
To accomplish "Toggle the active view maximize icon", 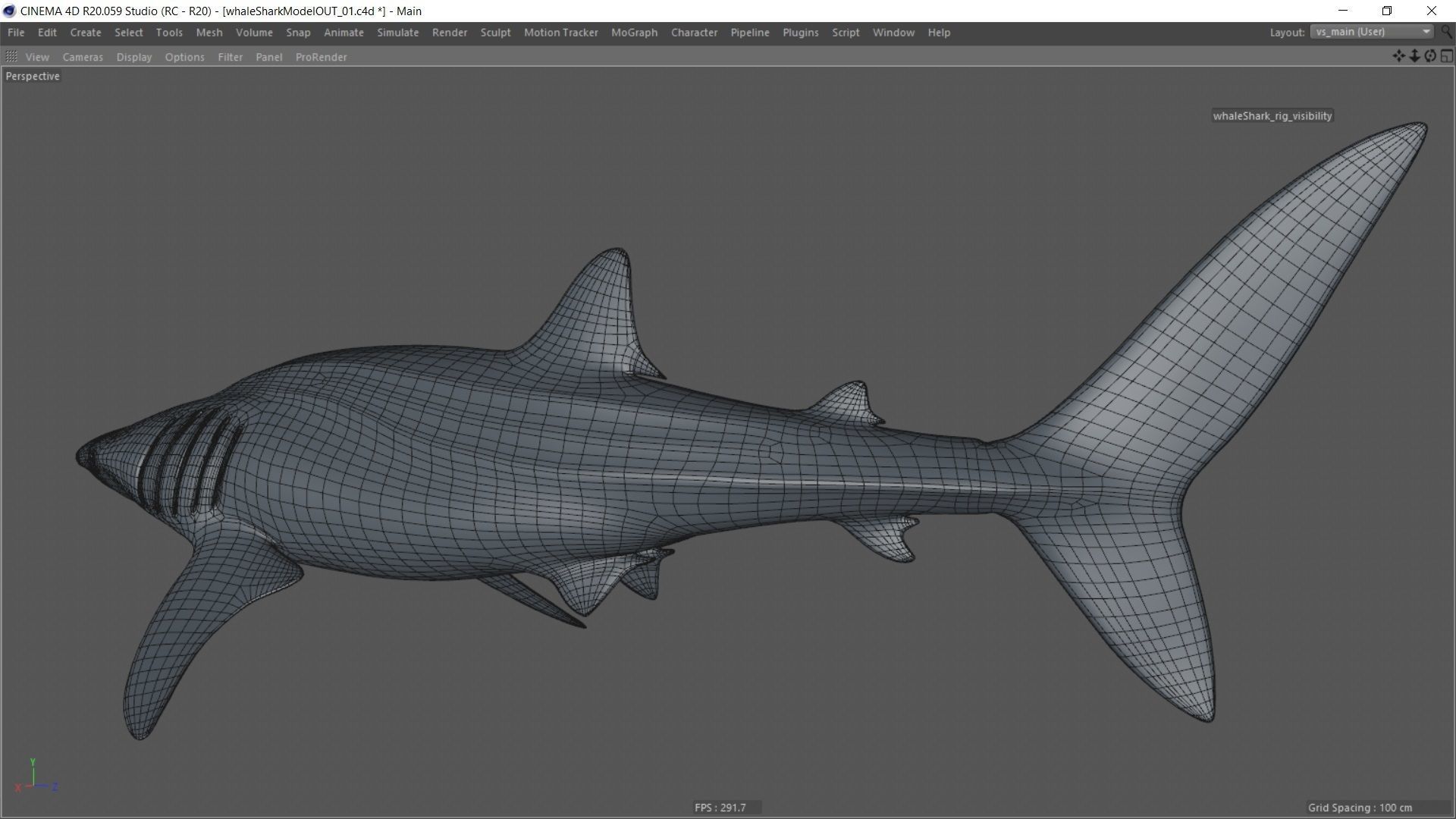I will [x=1446, y=56].
